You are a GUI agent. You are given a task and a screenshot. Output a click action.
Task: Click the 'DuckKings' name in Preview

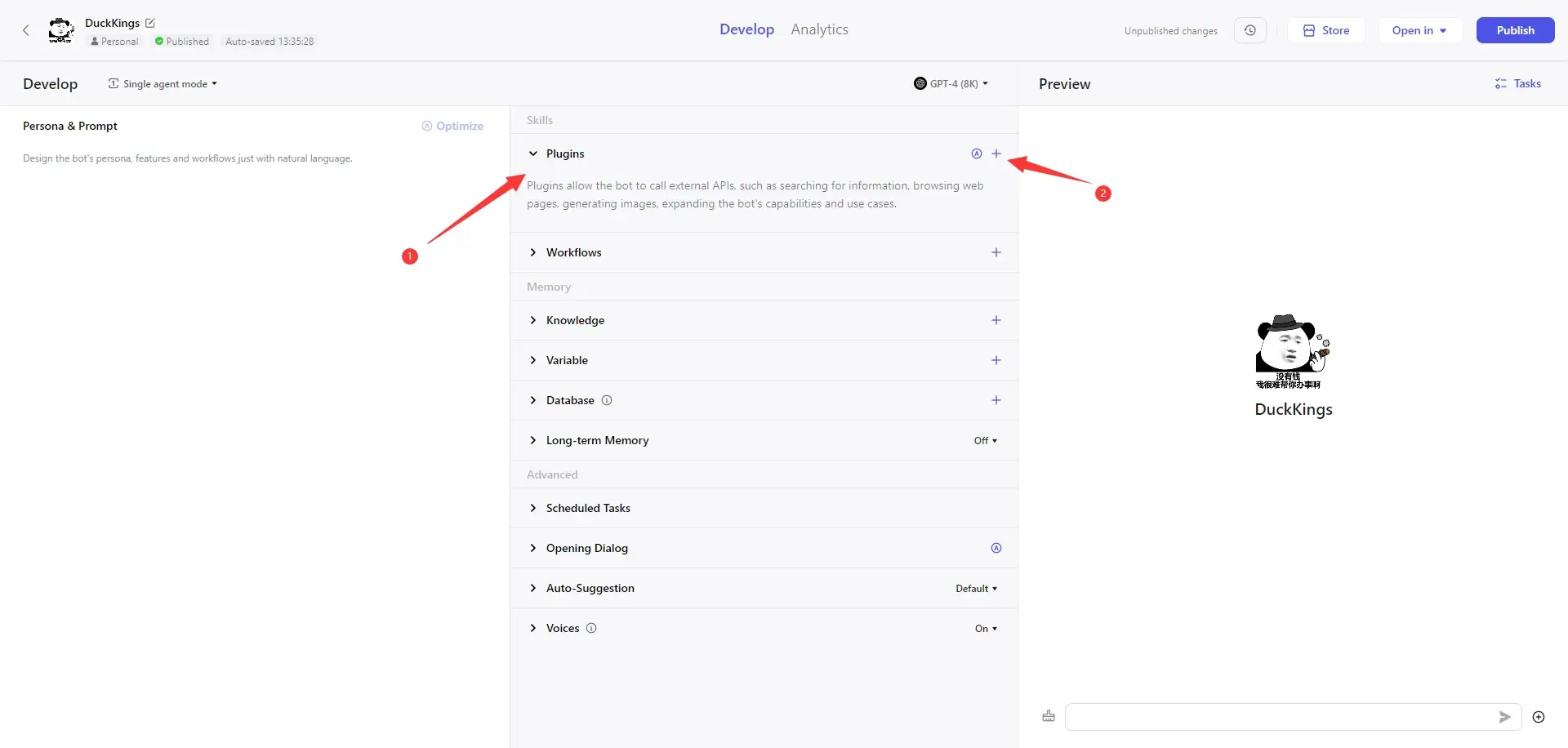[x=1294, y=409]
